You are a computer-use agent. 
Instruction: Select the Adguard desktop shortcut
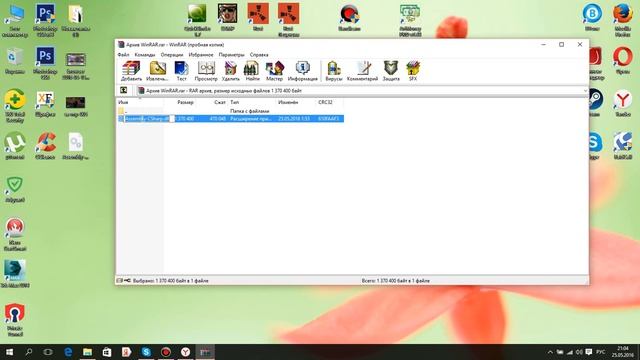[x=15, y=189]
